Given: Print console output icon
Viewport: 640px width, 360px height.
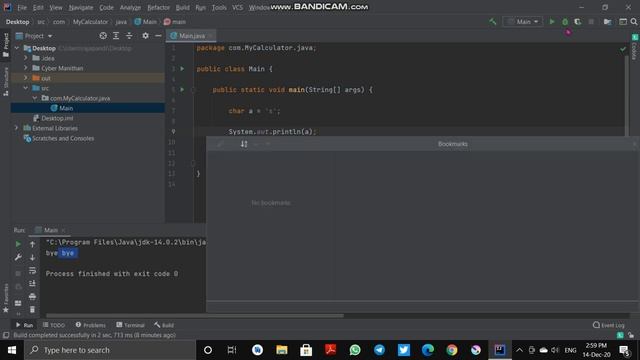Looking at the screenshot, I should tap(32, 296).
